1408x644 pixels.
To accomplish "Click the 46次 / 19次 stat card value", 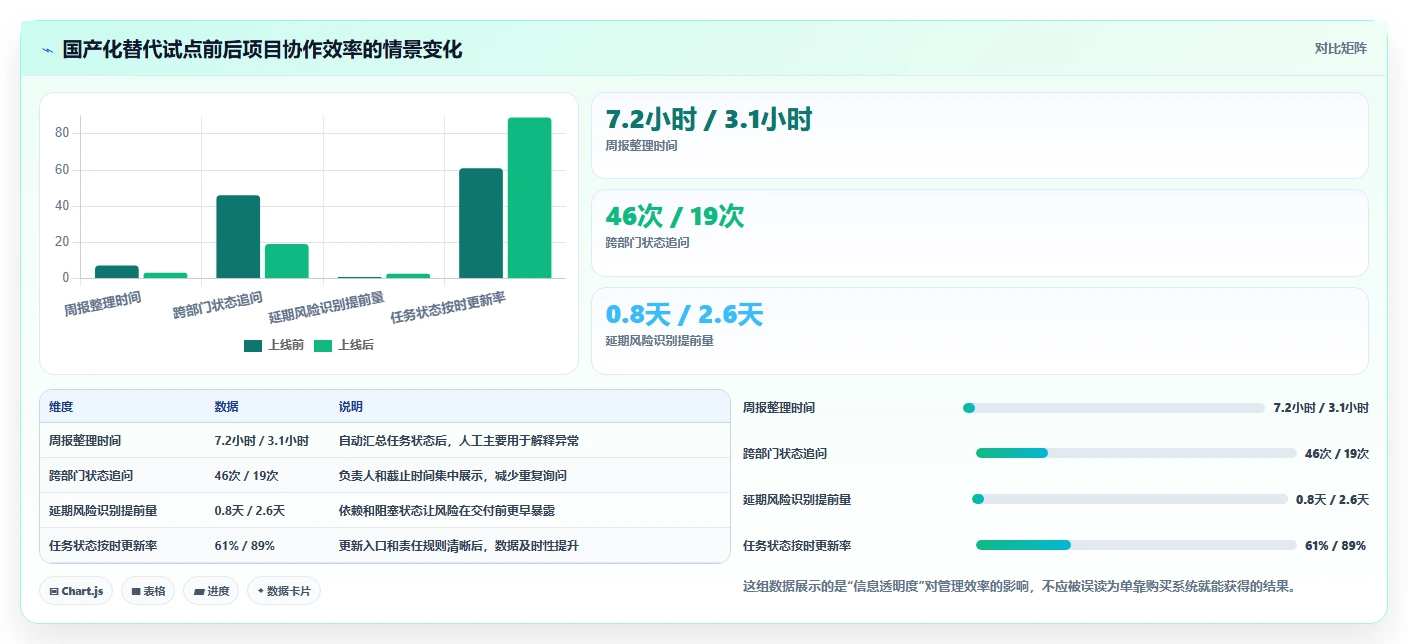I will click(675, 216).
